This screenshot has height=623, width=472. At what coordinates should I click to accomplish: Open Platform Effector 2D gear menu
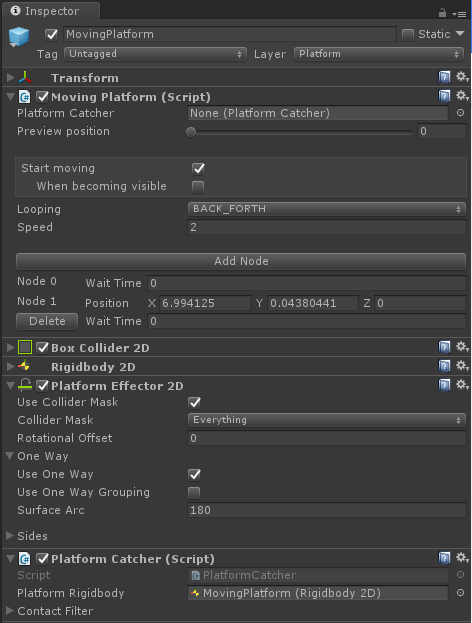coord(462,385)
